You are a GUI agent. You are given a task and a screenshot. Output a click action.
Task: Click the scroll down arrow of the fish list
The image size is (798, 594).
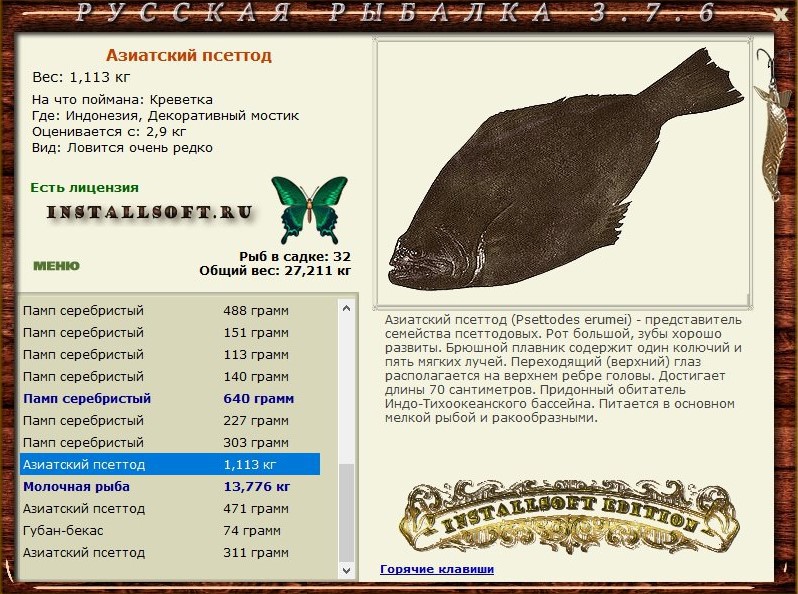pos(347,570)
